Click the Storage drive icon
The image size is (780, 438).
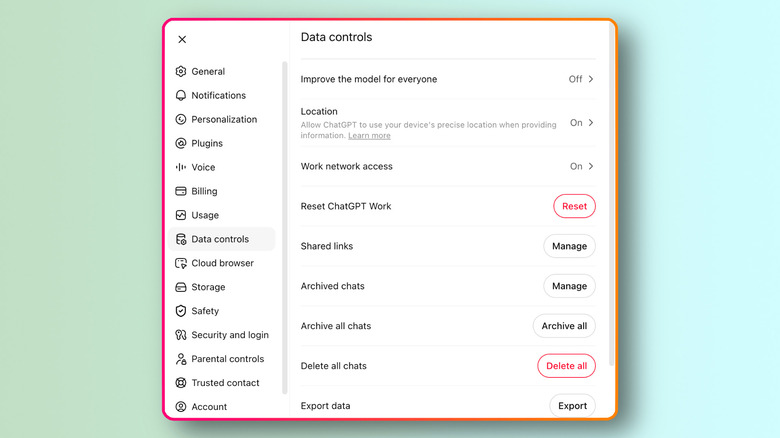tap(181, 287)
